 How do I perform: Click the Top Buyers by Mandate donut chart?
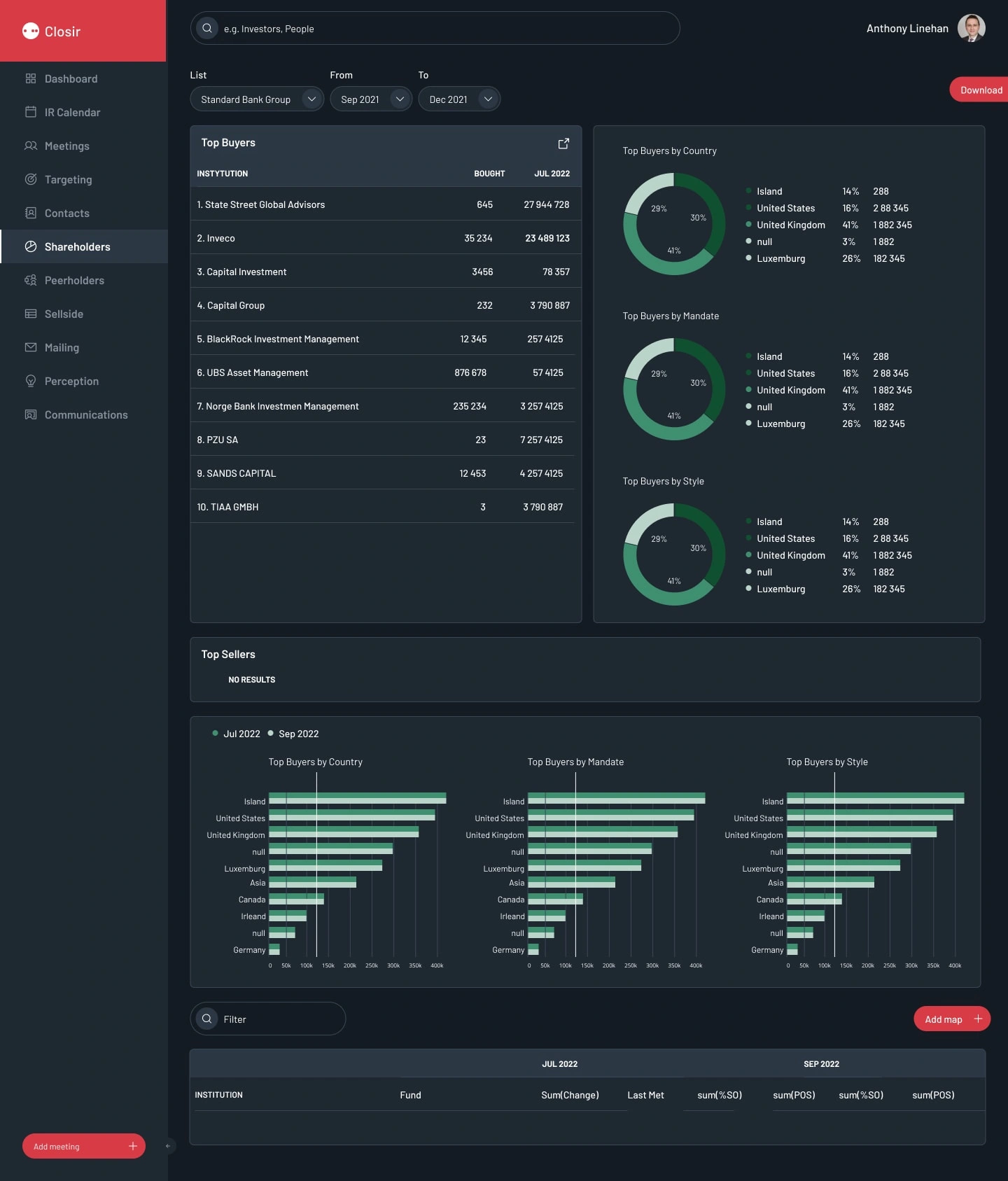click(674, 389)
